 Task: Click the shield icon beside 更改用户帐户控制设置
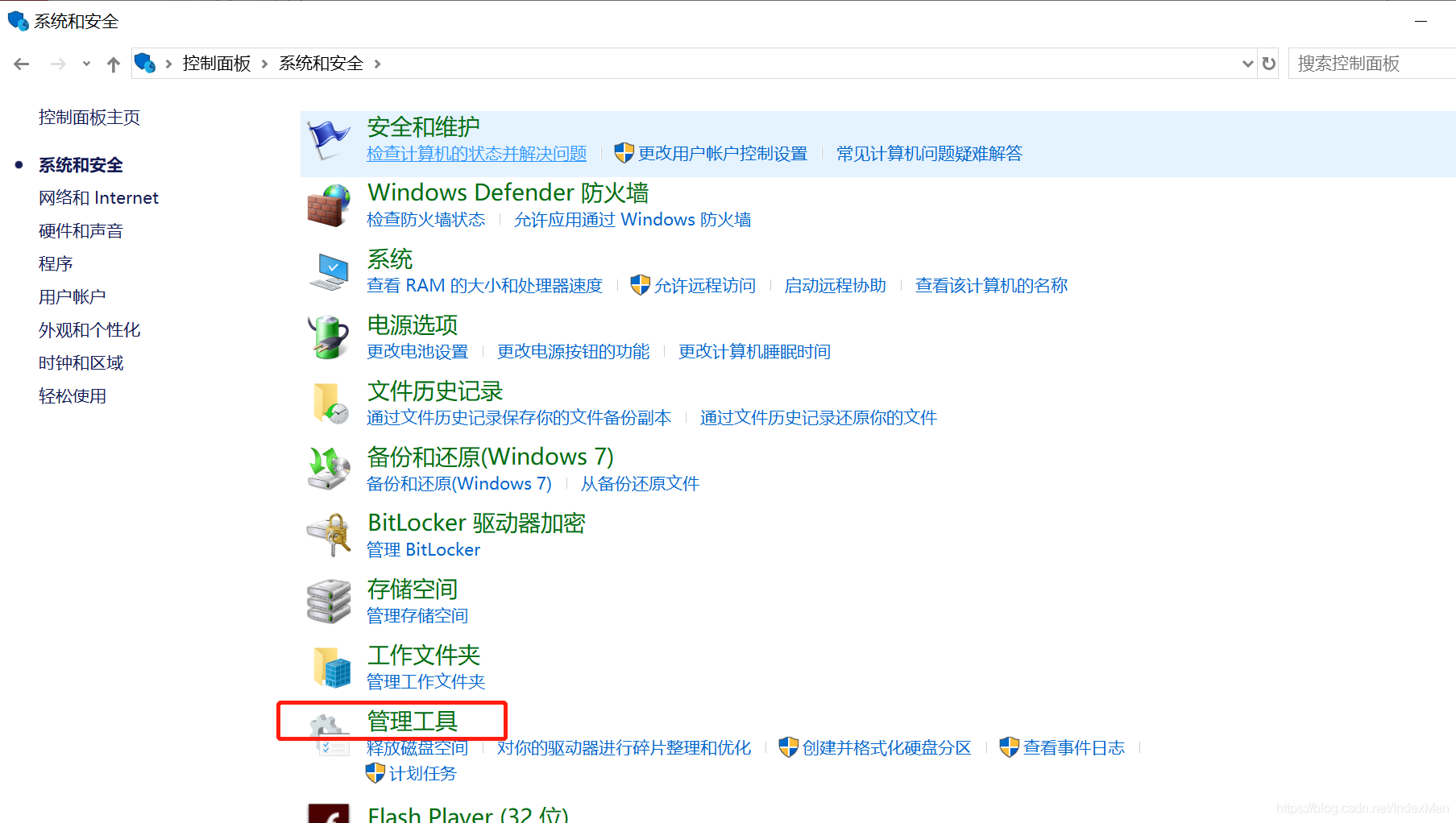click(x=624, y=153)
